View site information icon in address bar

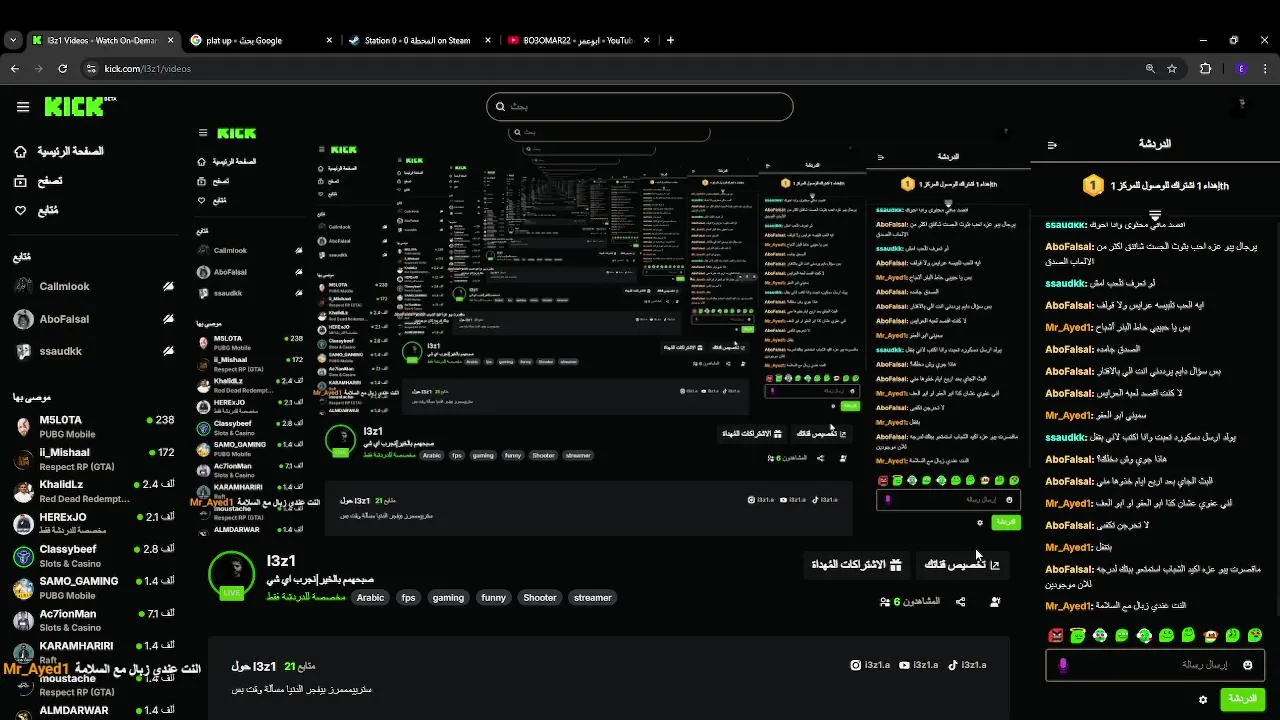pos(91,68)
